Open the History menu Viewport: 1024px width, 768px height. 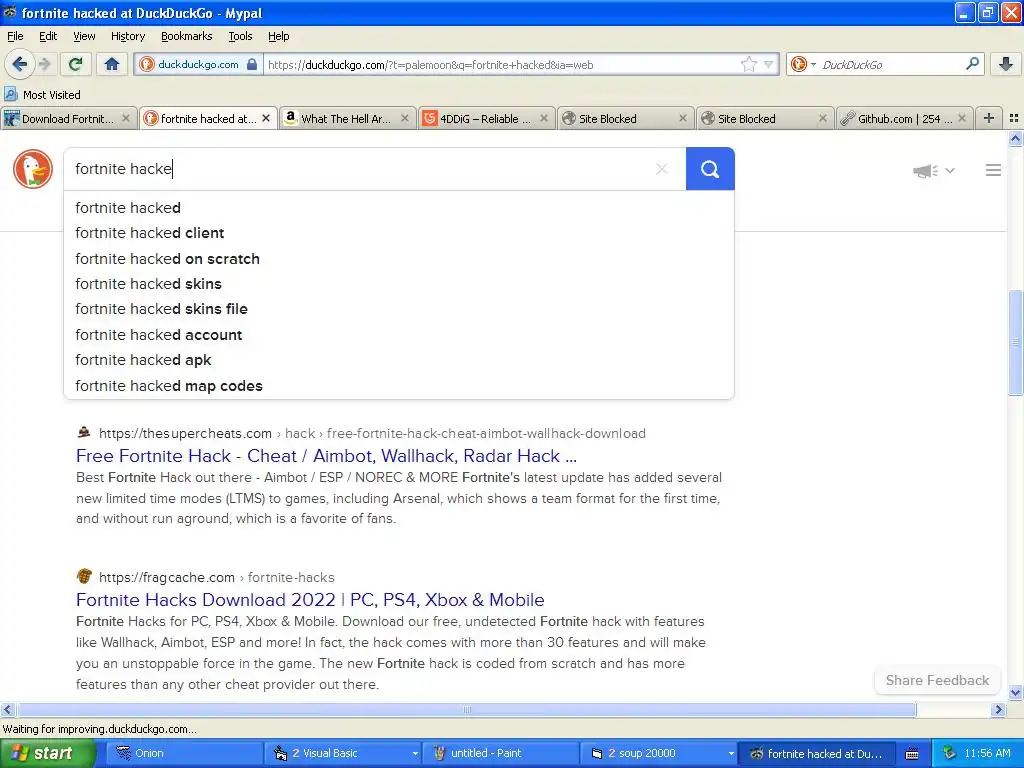pos(128,36)
